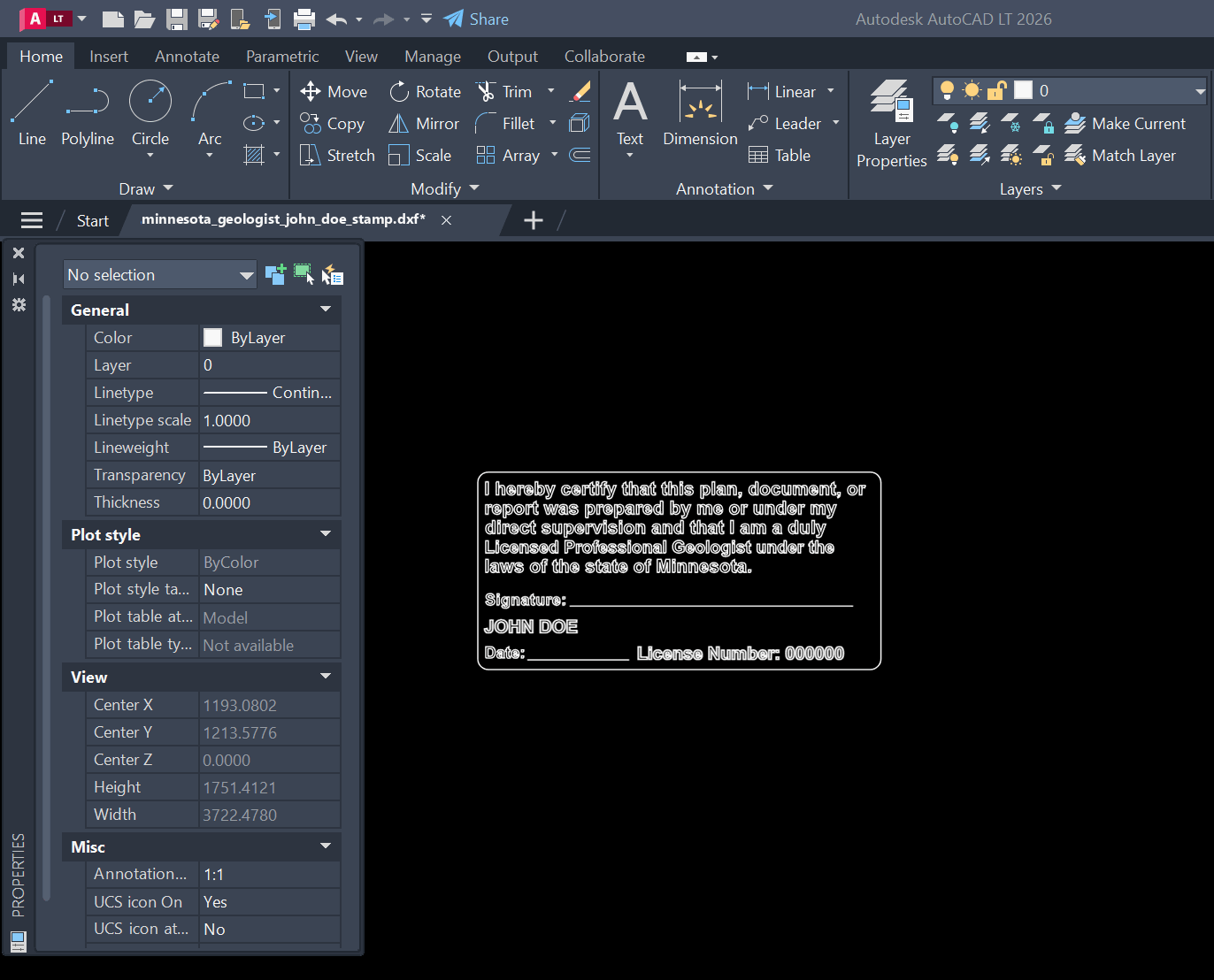The image size is (1214, 980).
Task: Click the Erase tool icon
Action: point(580,91)
